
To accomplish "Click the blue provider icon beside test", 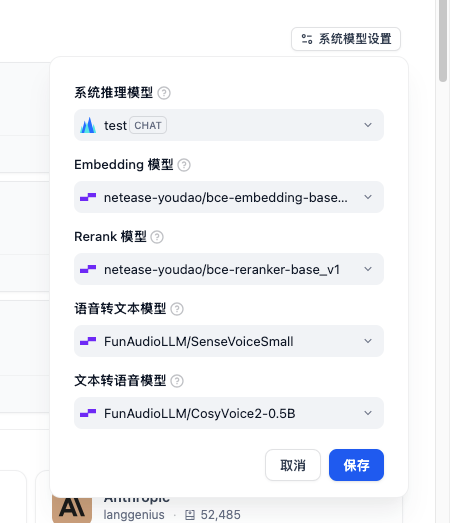I will tap(88, 125).
